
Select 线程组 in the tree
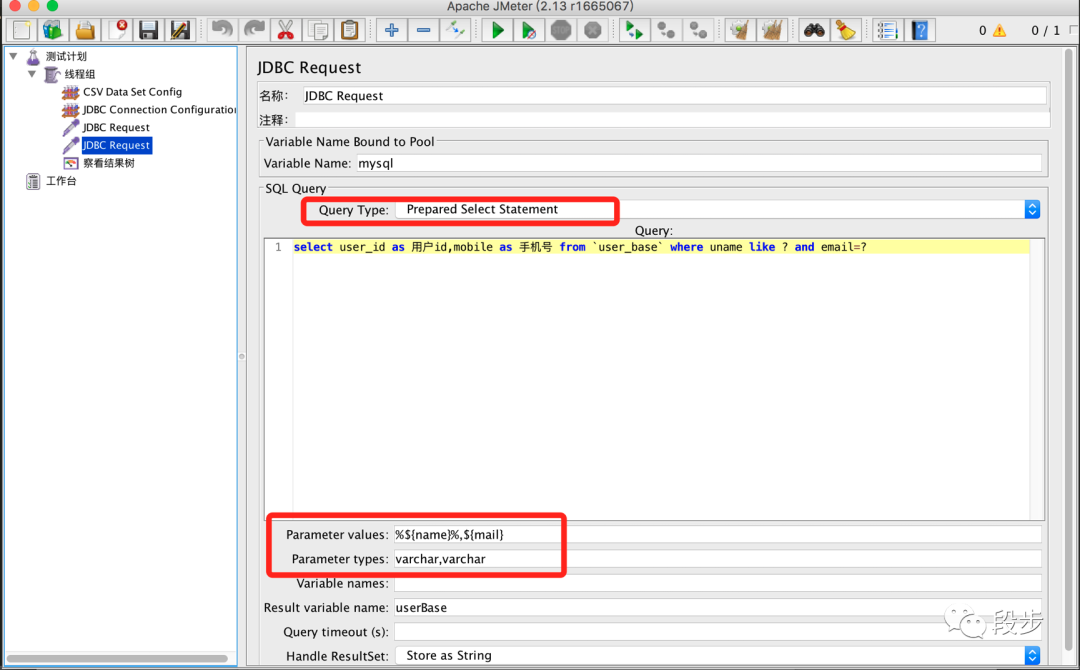click(80, 74)
